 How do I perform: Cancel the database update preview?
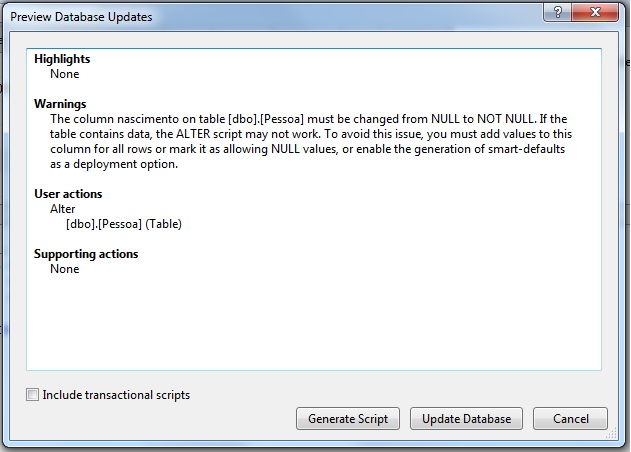pyautogui.click(x=570, y=419)
